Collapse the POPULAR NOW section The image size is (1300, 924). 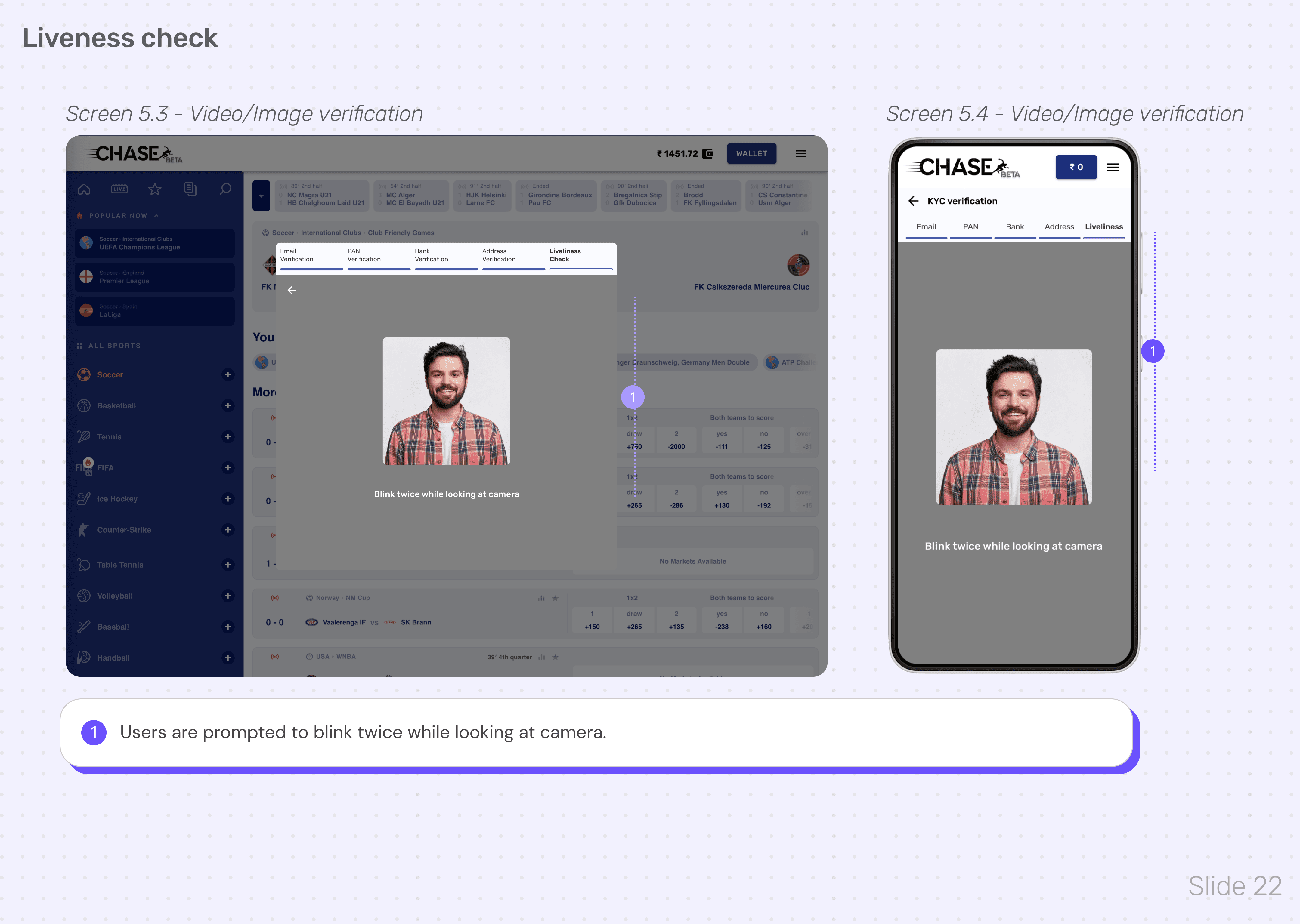tap(156, 216)
